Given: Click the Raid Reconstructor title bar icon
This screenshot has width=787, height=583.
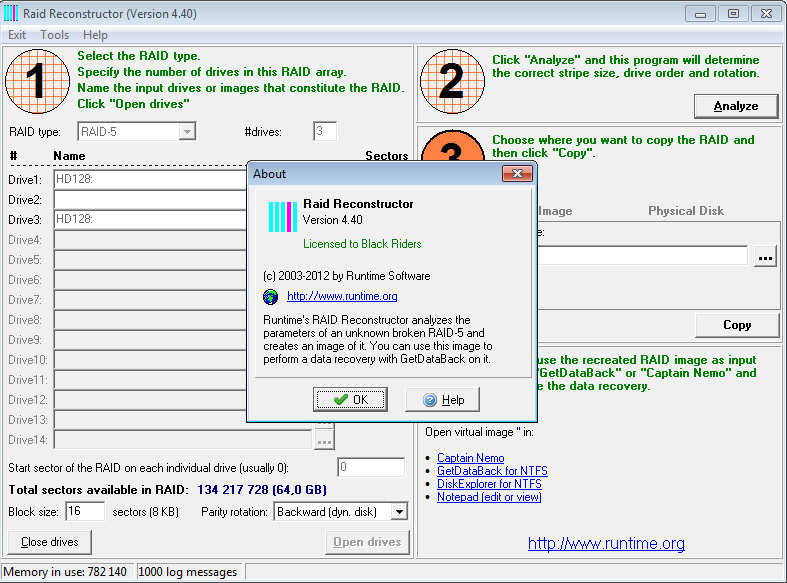Looking at the screenshot, I should [x=11, y=14].
